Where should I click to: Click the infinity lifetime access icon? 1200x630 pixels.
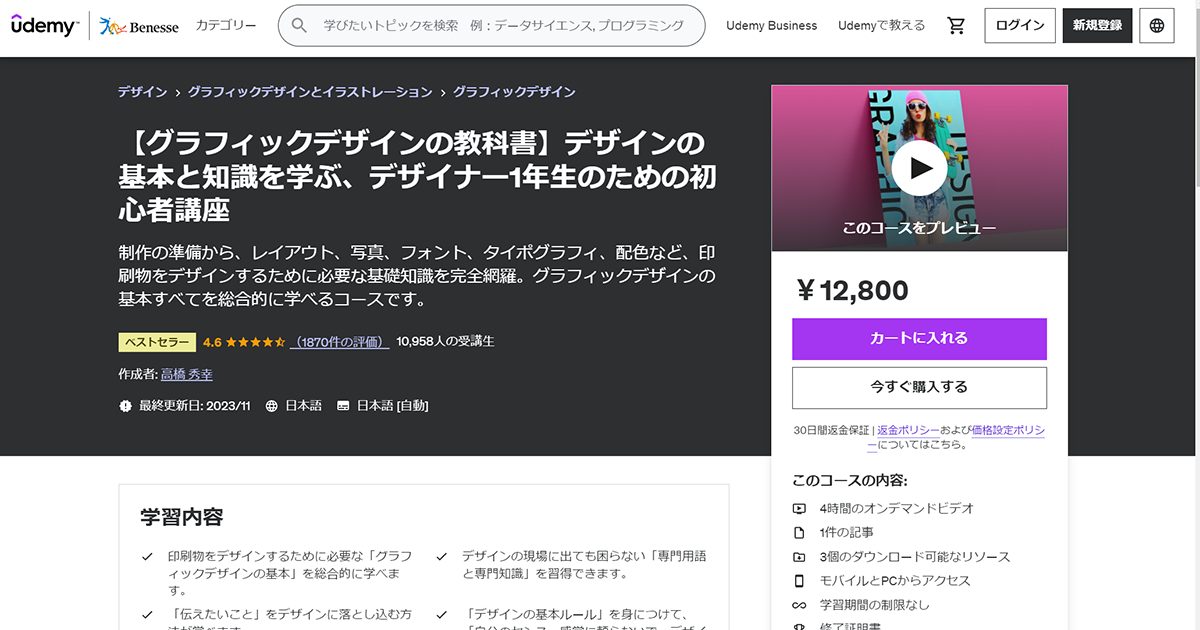pos(799,605)
